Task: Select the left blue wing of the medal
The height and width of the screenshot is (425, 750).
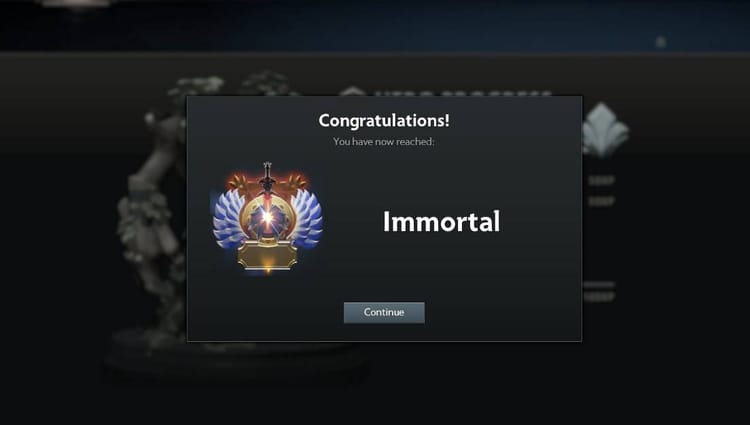Action: [229, 218]
